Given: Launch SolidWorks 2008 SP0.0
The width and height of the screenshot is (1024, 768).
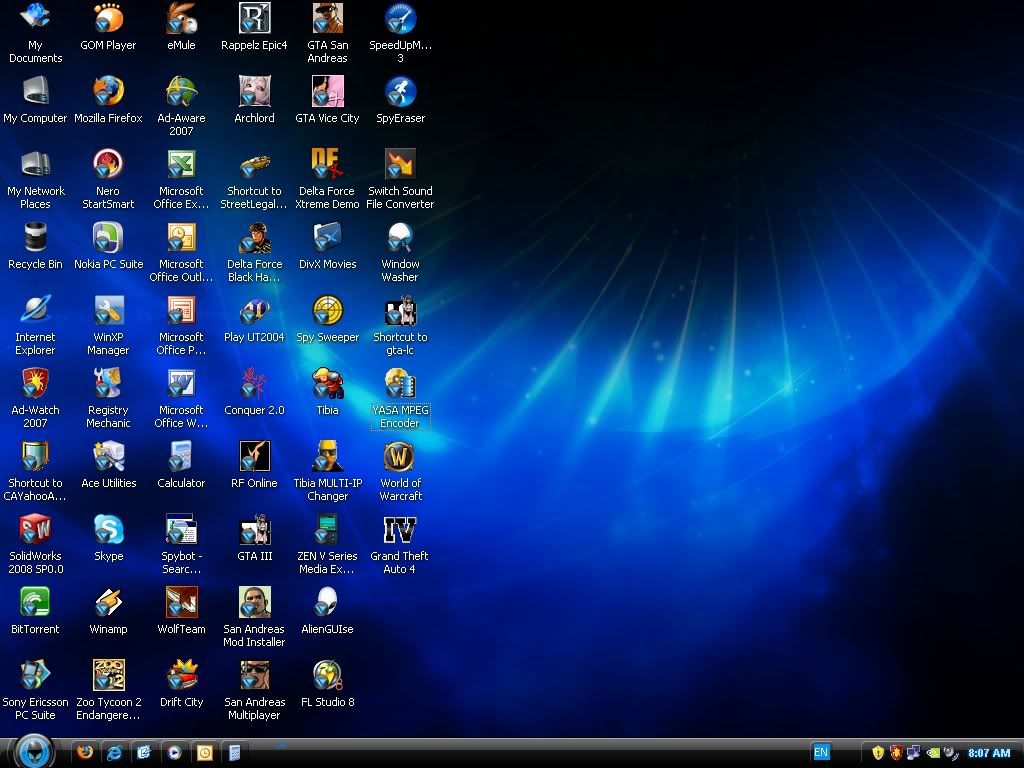Looking at the screenshot, I should tap(35, 537).
